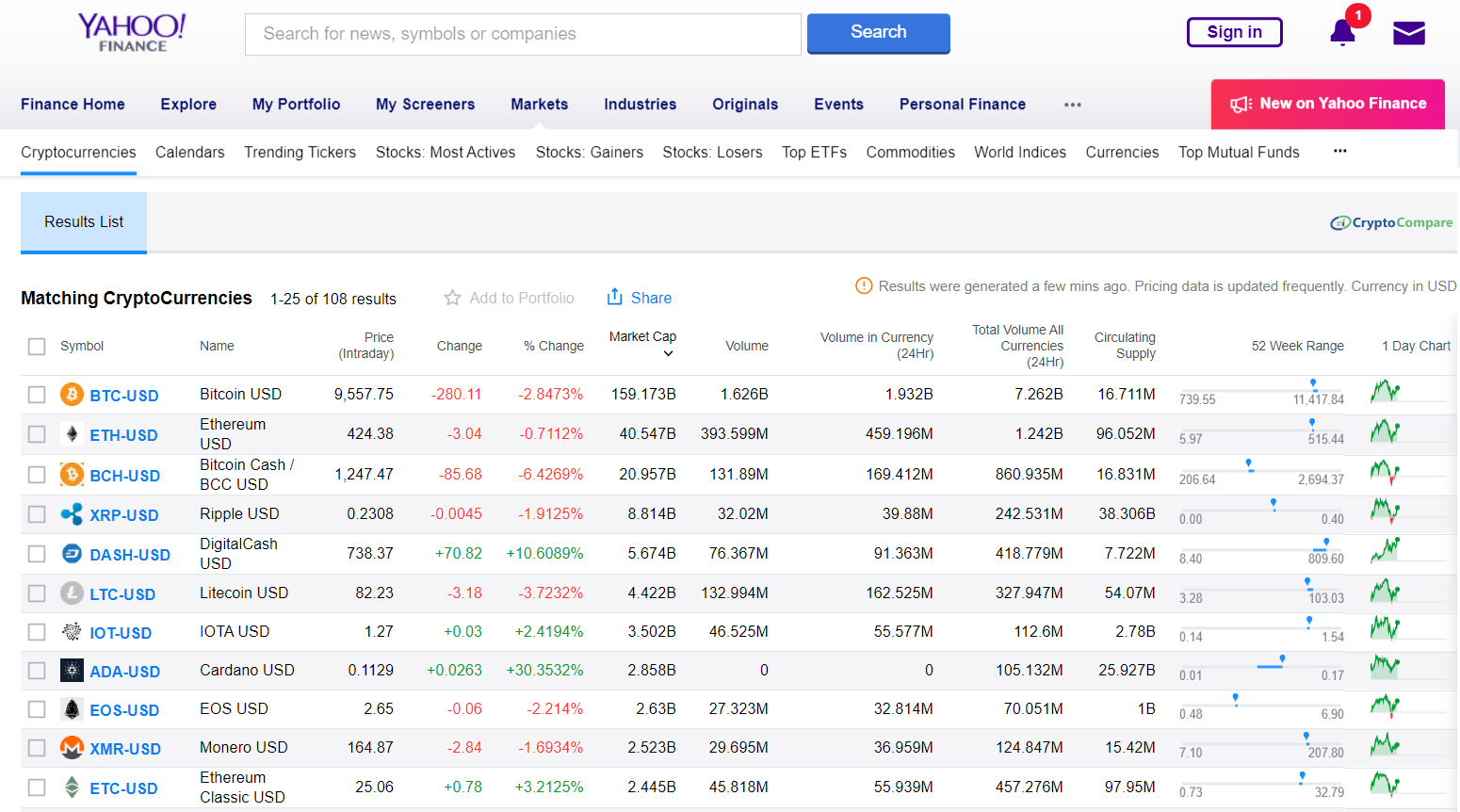This screenshot has height=812, width=1460.
Task: Click the Ethereum coin icon
Action: click(72, 434)
